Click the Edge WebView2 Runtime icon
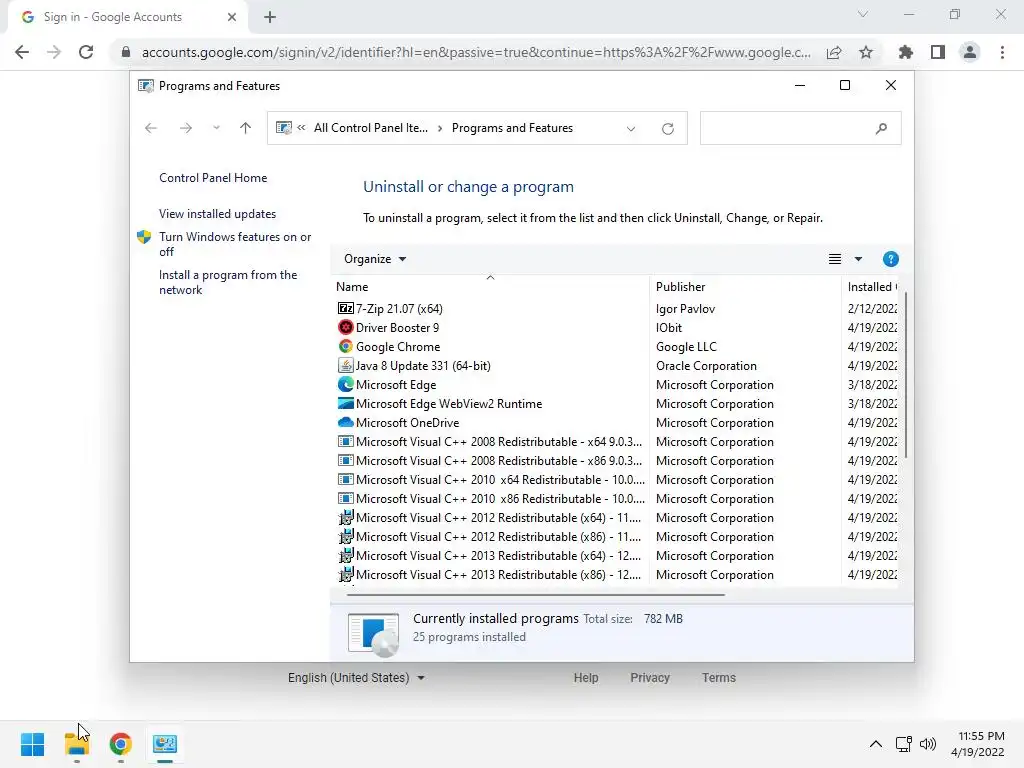The height and width of the screenshot is (768, 1024). [345, 403]
